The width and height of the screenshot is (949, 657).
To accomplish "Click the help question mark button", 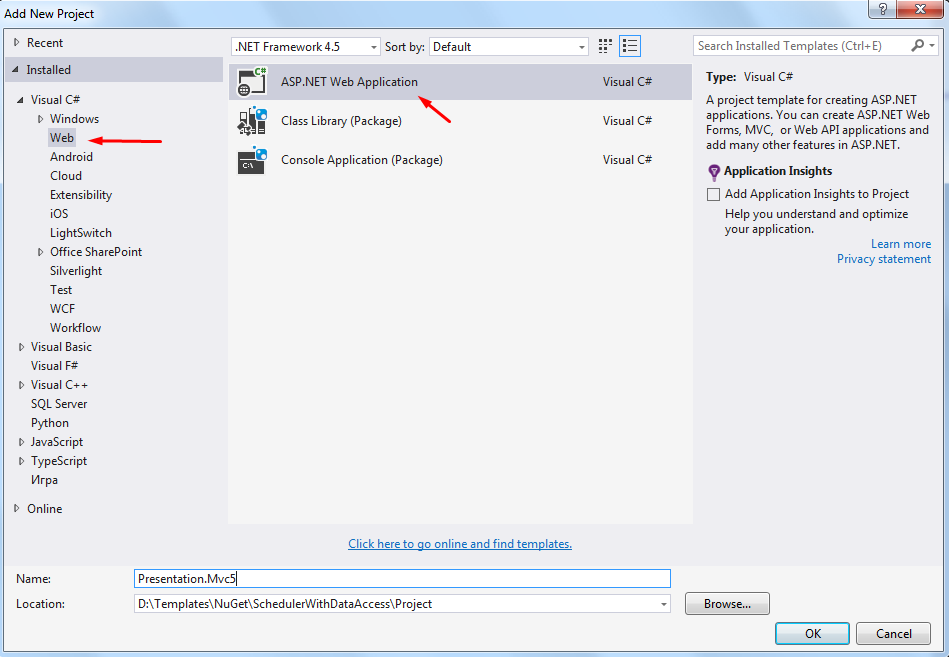I will [x=882, y=9].
